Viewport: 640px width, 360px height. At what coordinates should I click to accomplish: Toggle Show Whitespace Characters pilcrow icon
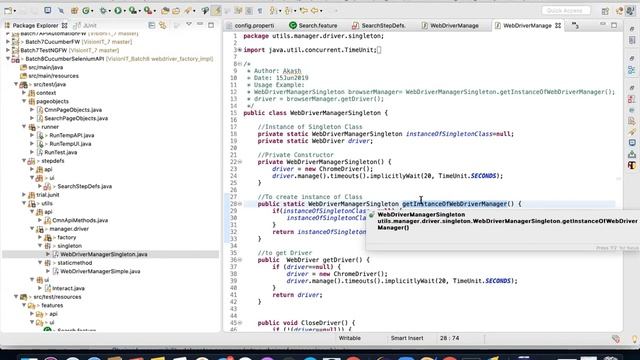(260, 11)
